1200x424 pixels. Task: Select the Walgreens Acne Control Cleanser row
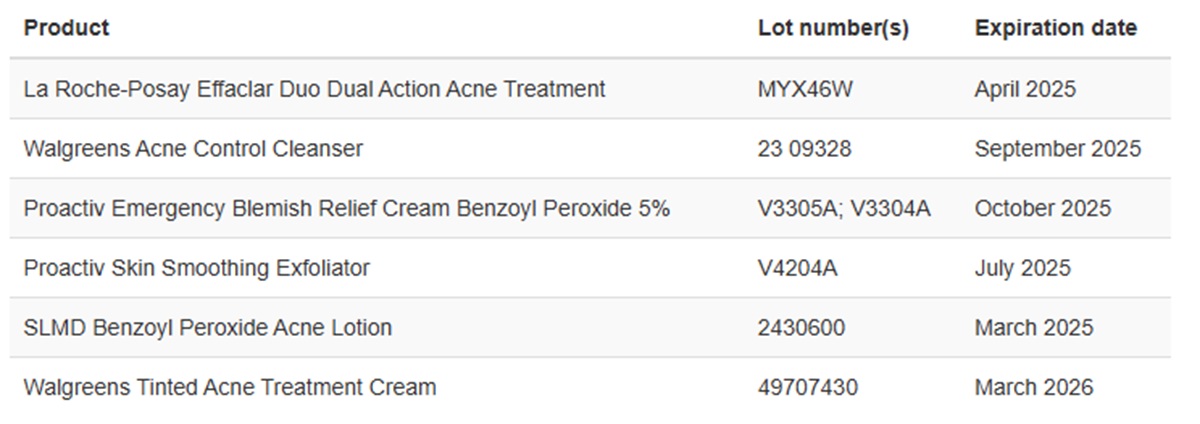tap(193, 149)
